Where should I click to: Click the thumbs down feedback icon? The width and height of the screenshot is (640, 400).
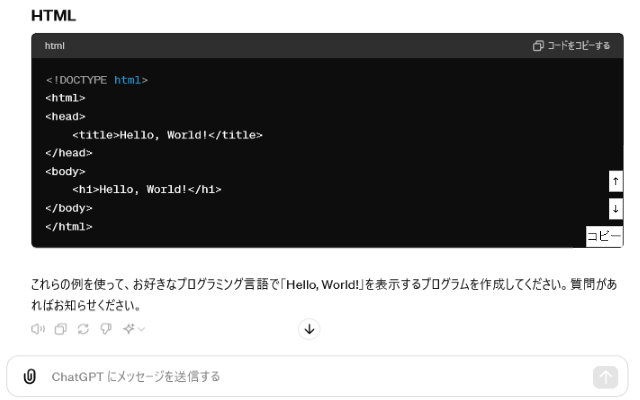click(x=106, y=329)
